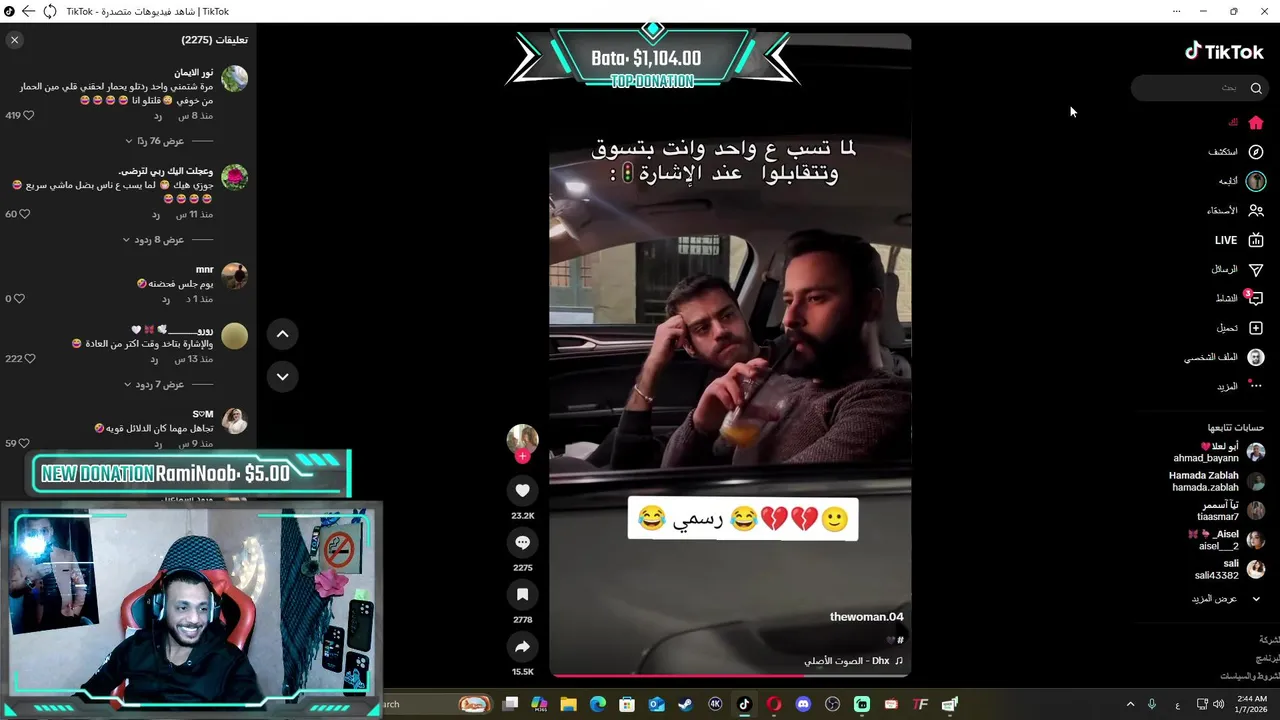
Task: Open sali43382 followed account
Action: coord(1229,569)
